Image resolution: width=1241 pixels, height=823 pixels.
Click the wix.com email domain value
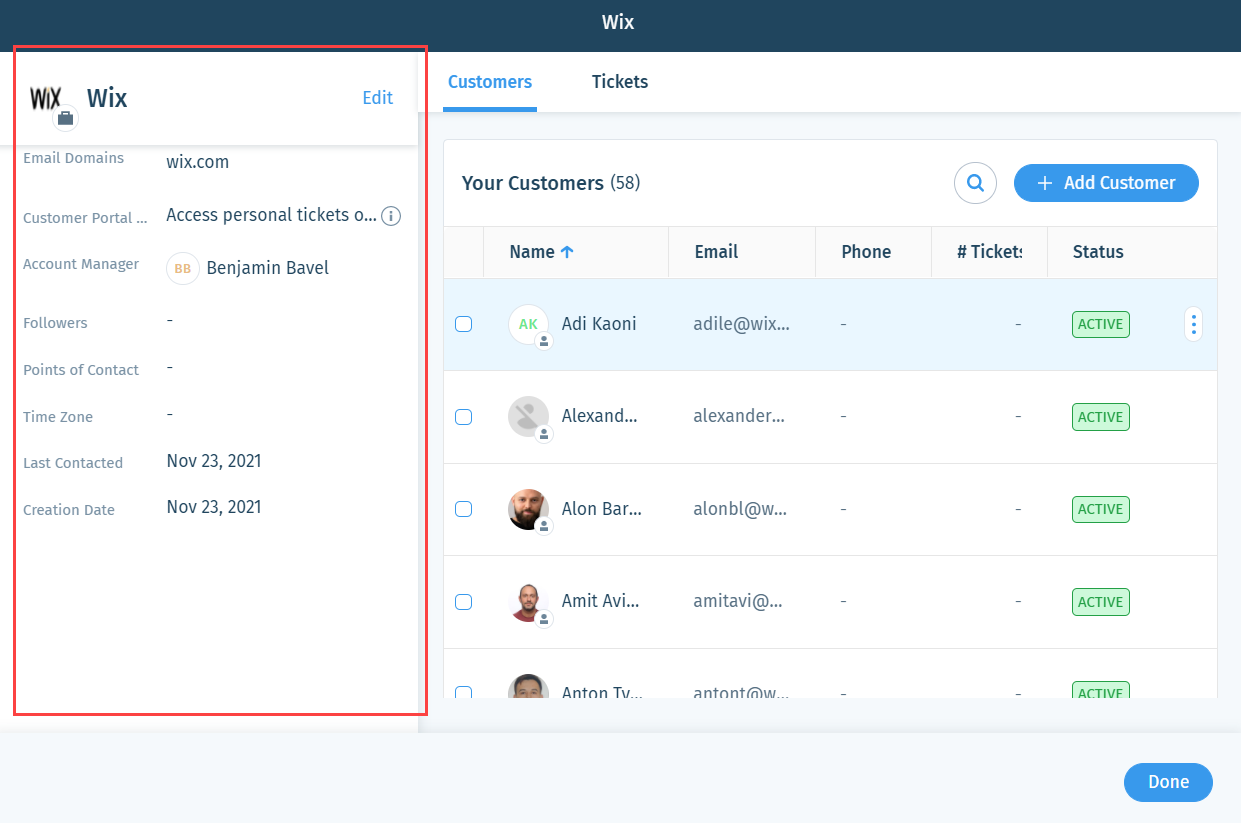point(198,161)
